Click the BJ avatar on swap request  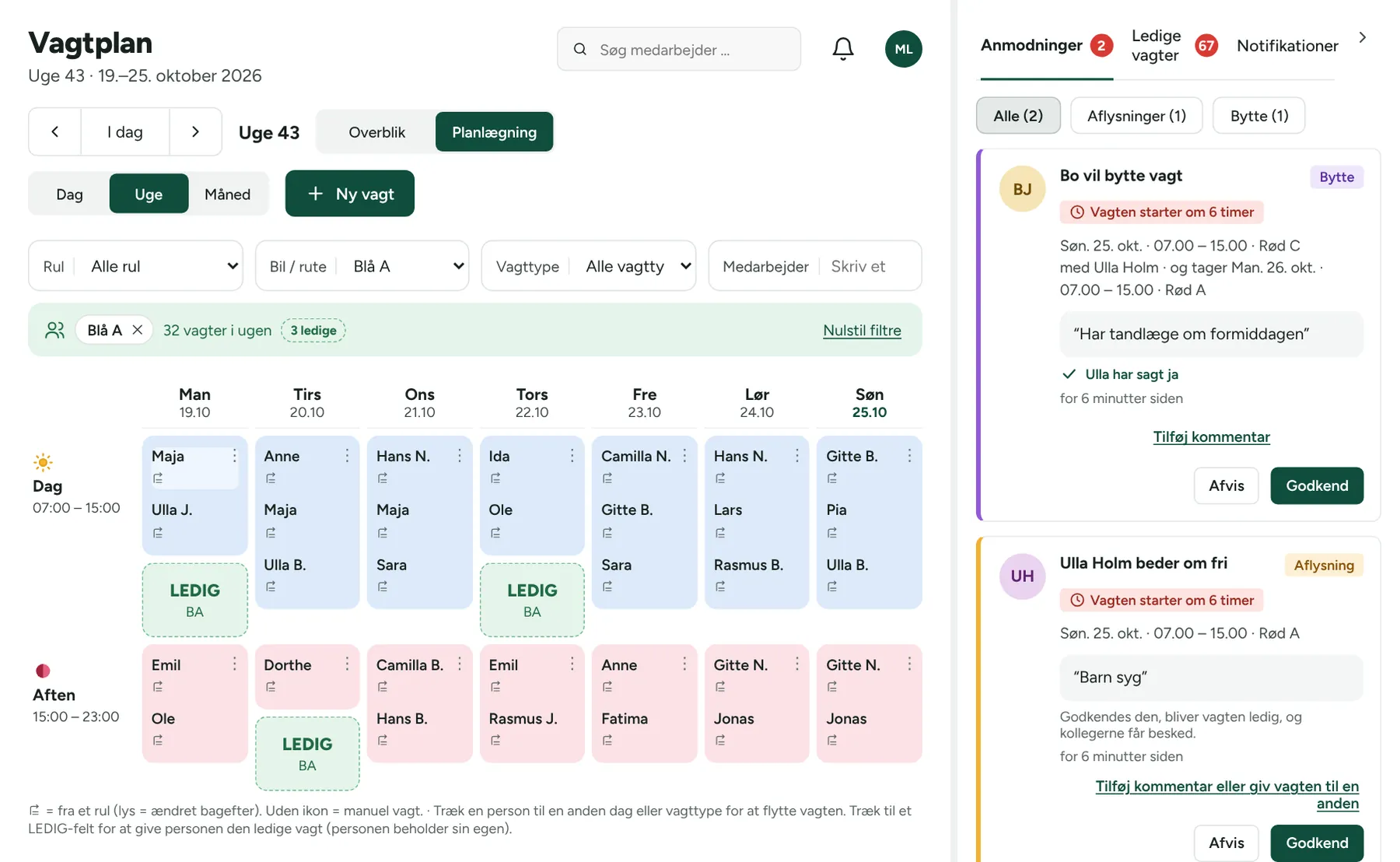(x=1022, y=189)
